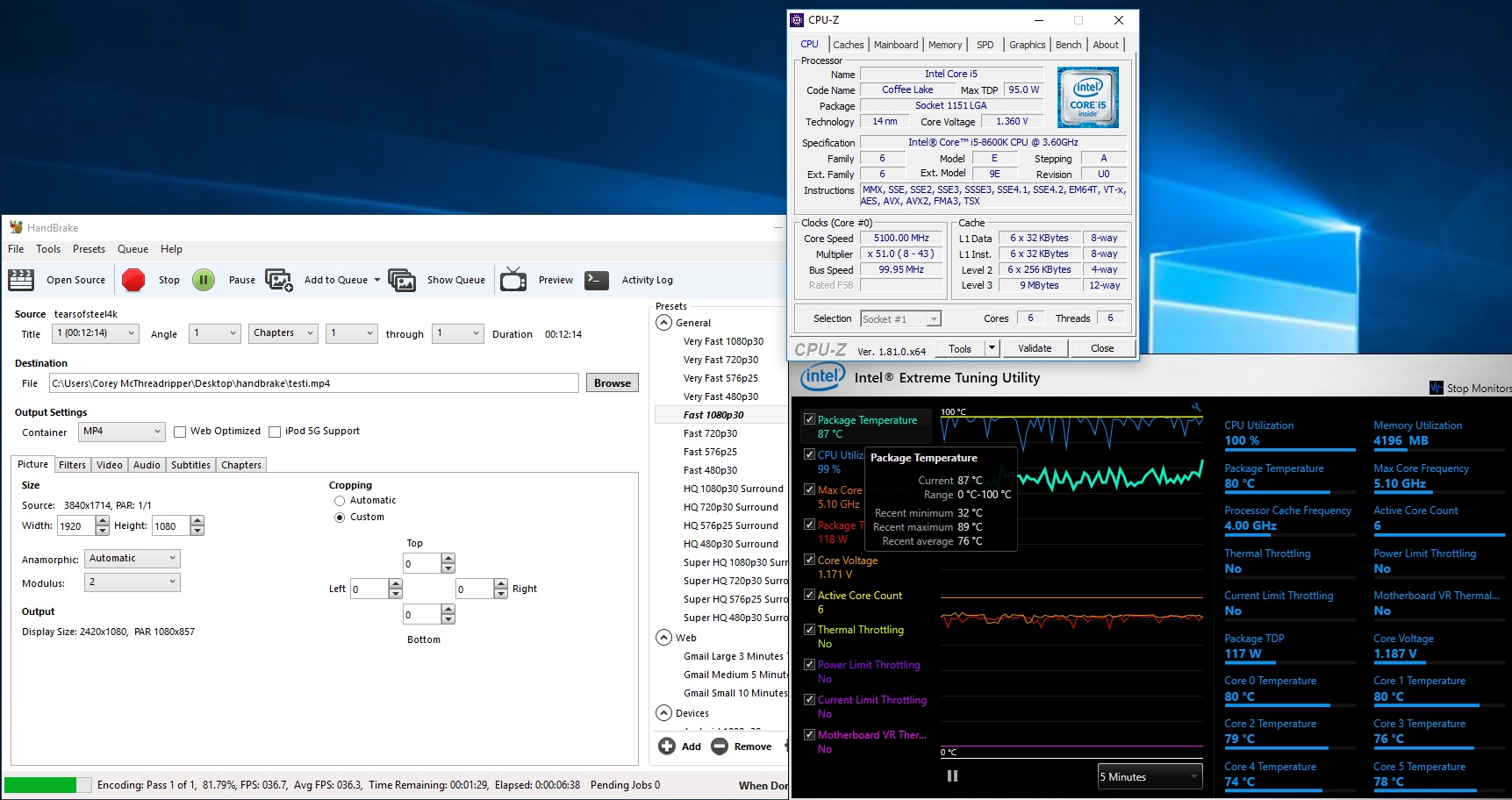Click the Stop Monitors icon in XTU
Screen dimensions: 1512x800
[1436, 388]
